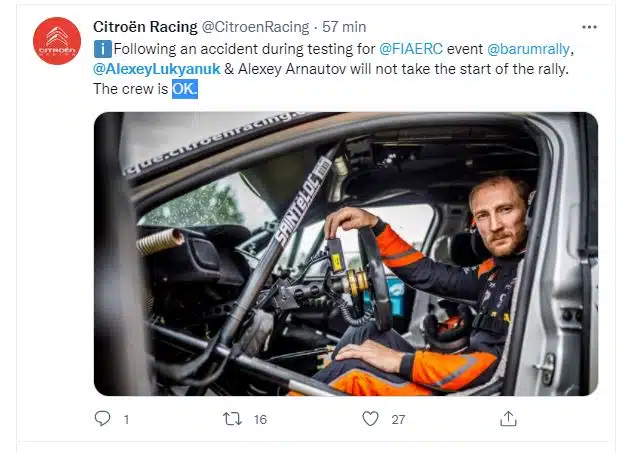Click the Citroën Racing display name
Image resolution: width=628 pixels, height=453 pixels.
pyautogui.click(x=145, y=27)
